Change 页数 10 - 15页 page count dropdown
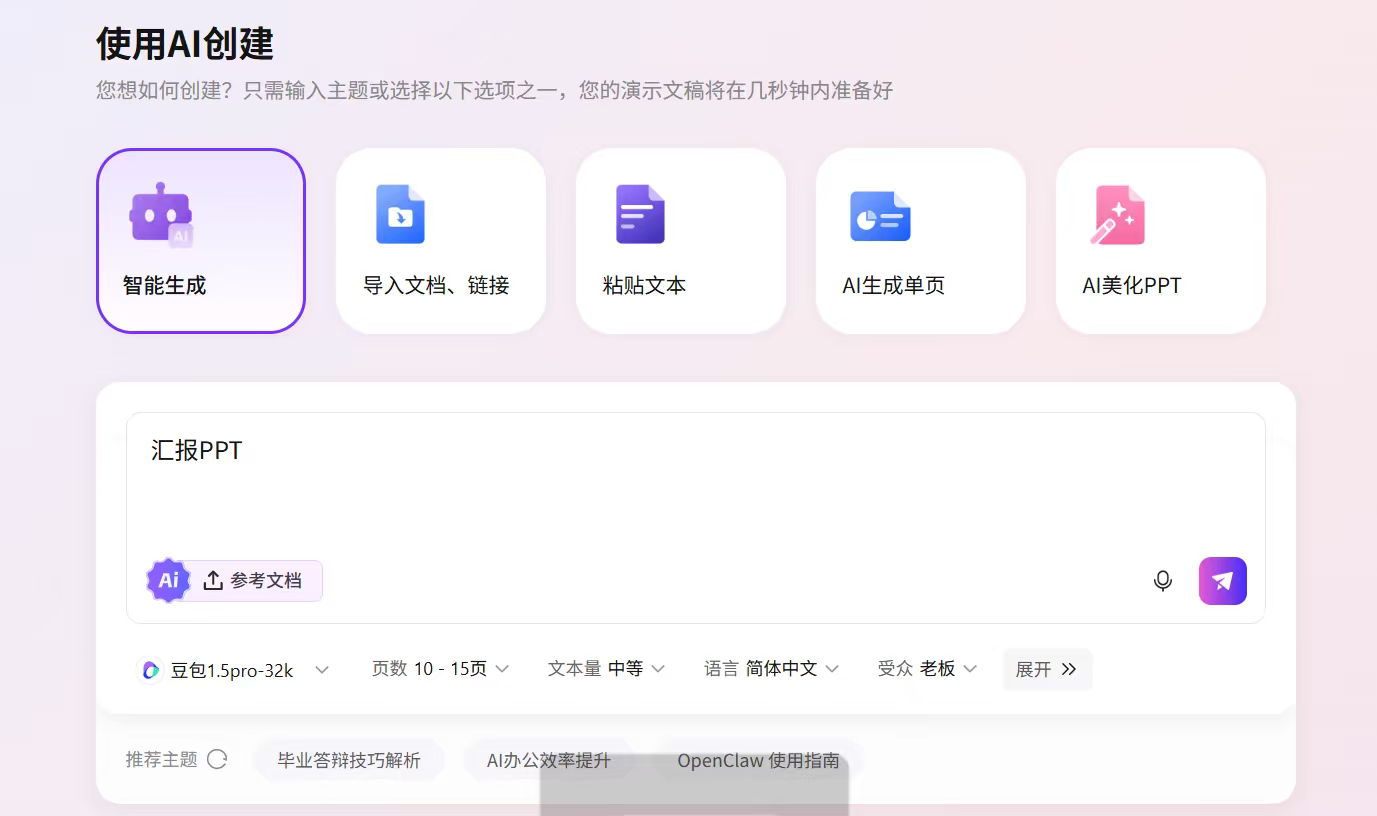Screen dimensions: 1377x816 coord(440,669)
